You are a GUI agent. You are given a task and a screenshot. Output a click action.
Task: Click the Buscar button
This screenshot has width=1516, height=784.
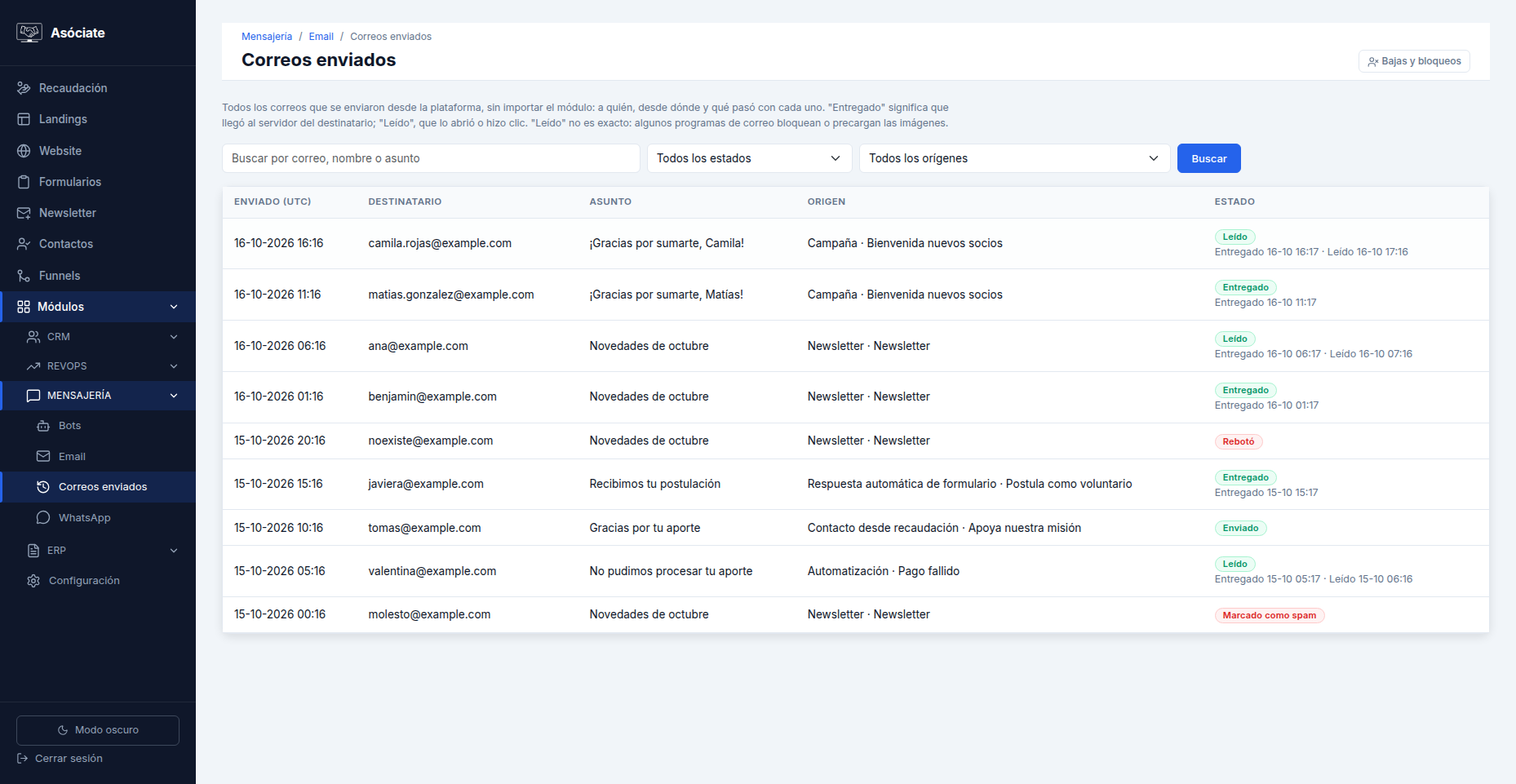[x=1208, y=158]
